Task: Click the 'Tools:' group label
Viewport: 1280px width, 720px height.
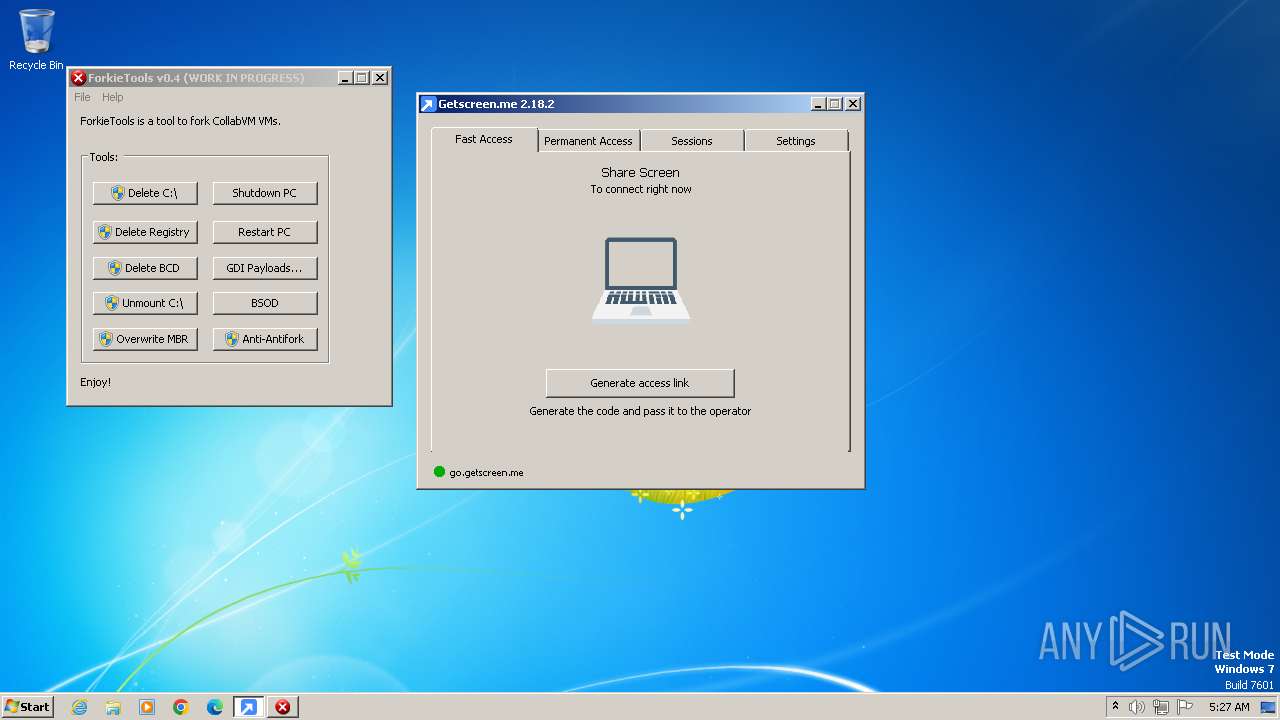Action: (104, 157)
